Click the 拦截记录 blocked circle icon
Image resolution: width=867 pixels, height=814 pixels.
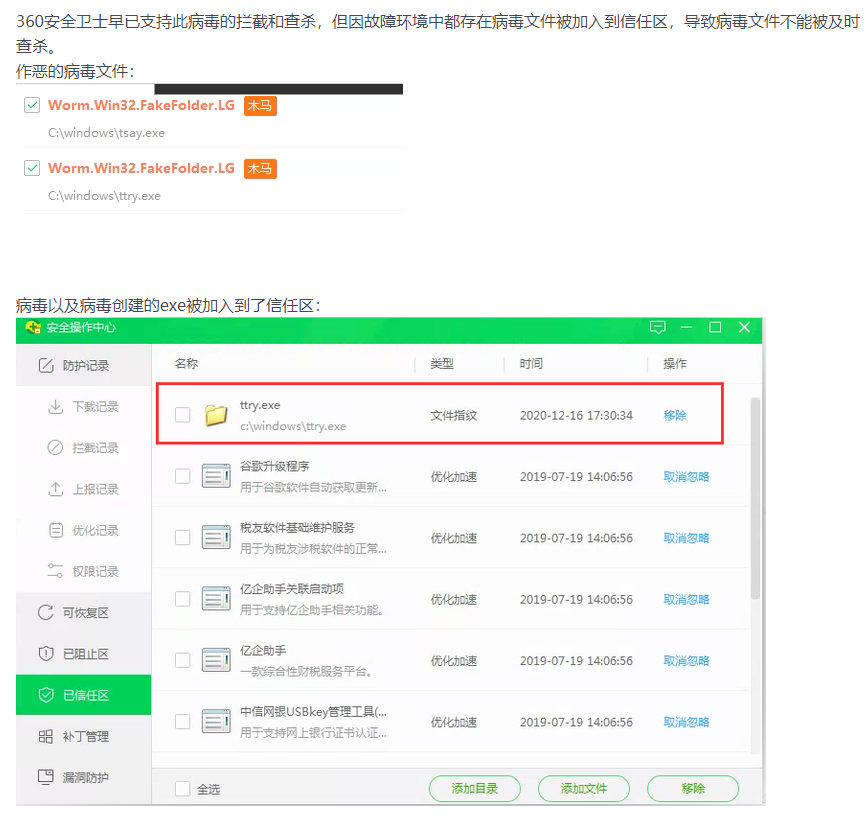(x=55, y=447)
